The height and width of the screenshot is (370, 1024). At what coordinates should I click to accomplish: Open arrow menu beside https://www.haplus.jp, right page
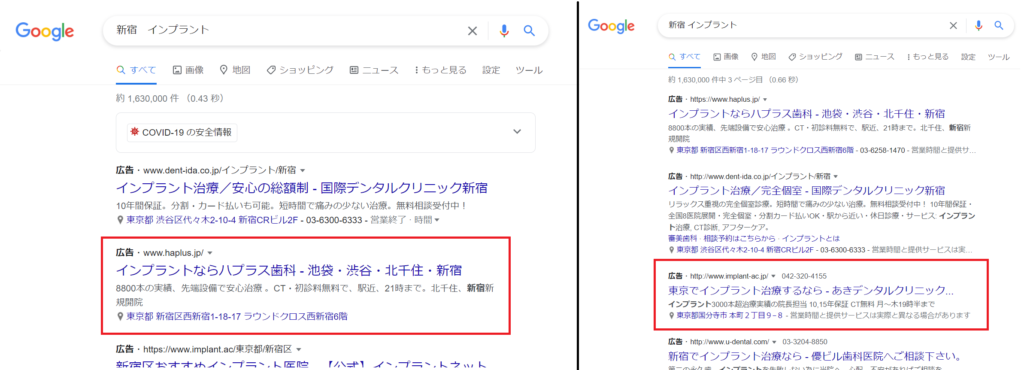[x=765, y=99]
